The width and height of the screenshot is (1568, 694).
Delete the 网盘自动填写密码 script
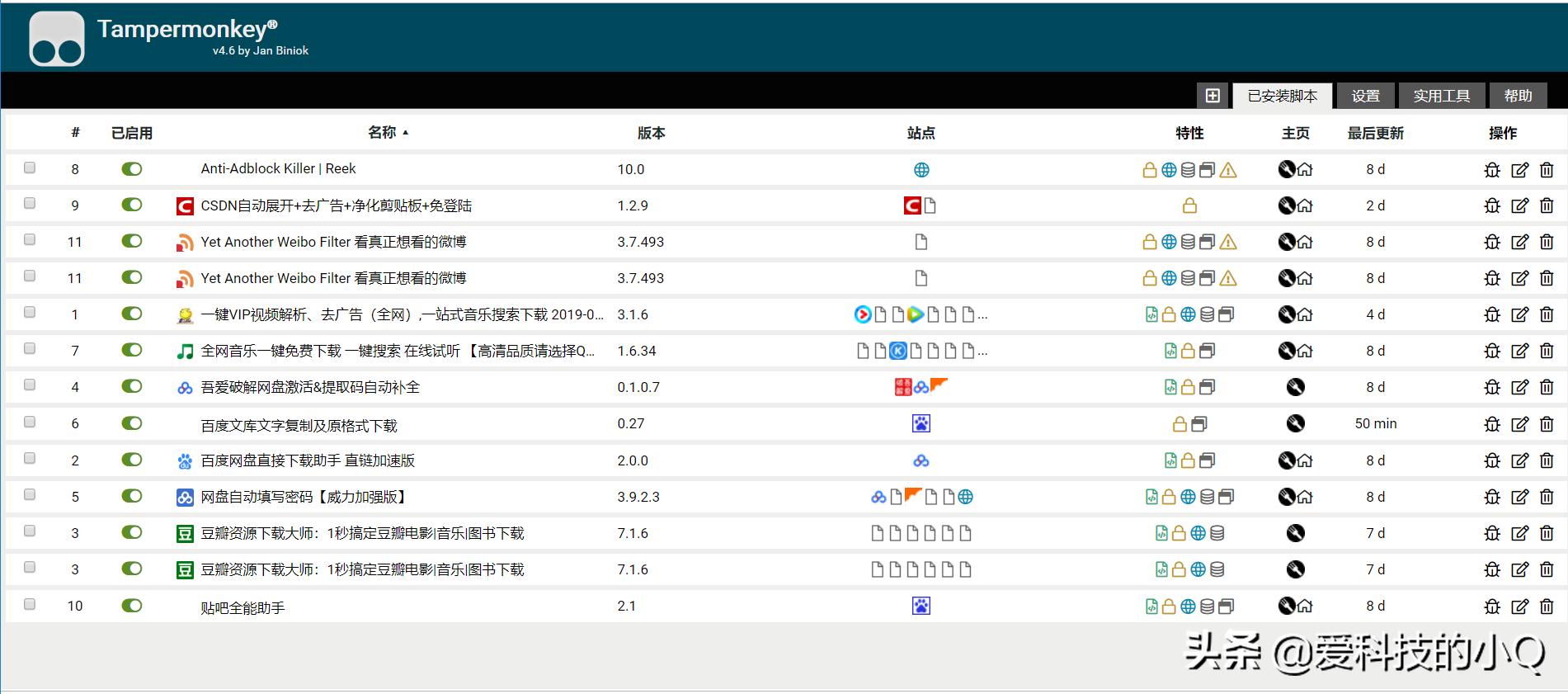click(x=1547, y=497)
